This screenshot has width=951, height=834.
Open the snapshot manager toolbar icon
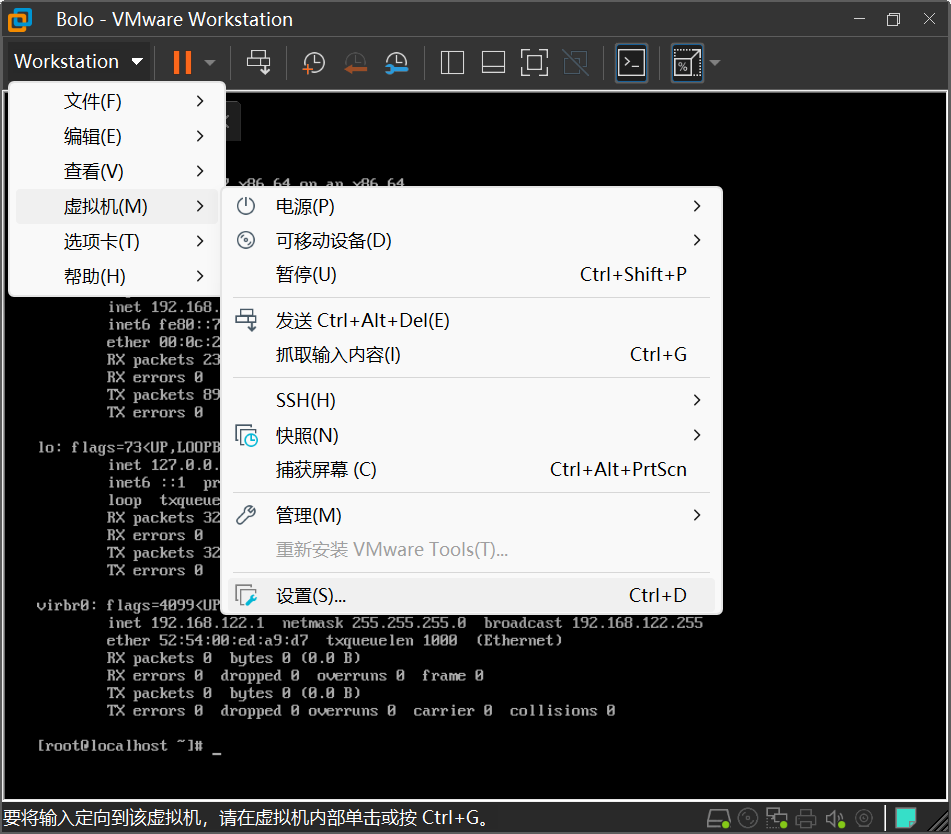pos(396,62)
